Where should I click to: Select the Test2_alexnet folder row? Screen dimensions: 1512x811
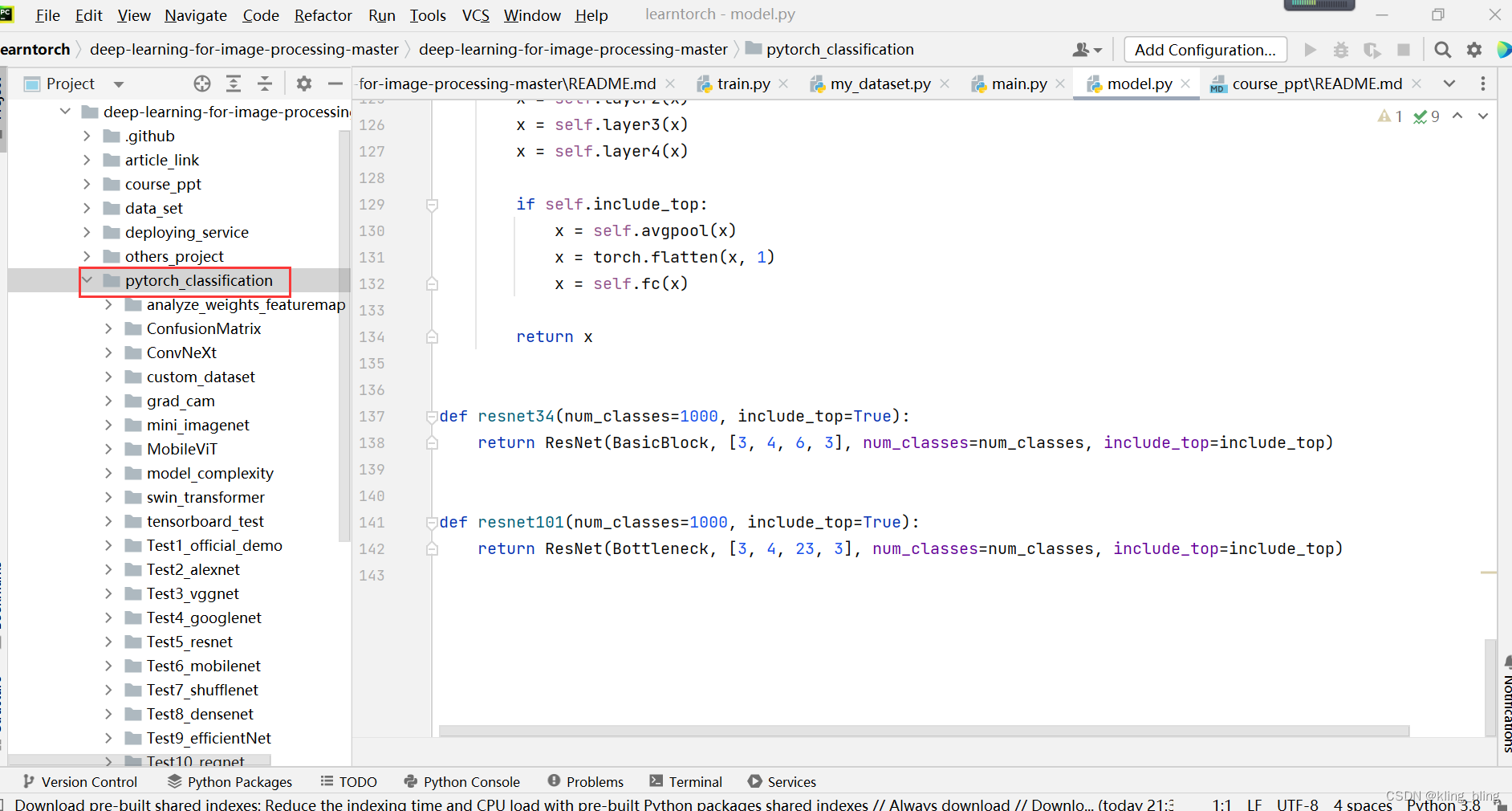tap(180, 569)
